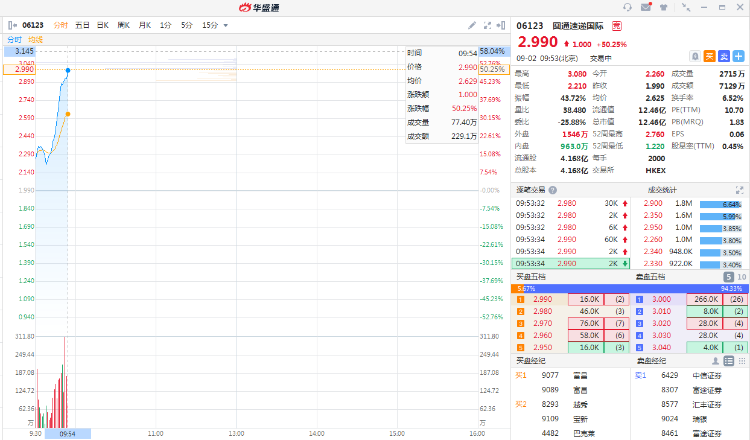Select the pencil drawing tool icon
This screenshot has height=440, width=750.
(x=472, y=25)
